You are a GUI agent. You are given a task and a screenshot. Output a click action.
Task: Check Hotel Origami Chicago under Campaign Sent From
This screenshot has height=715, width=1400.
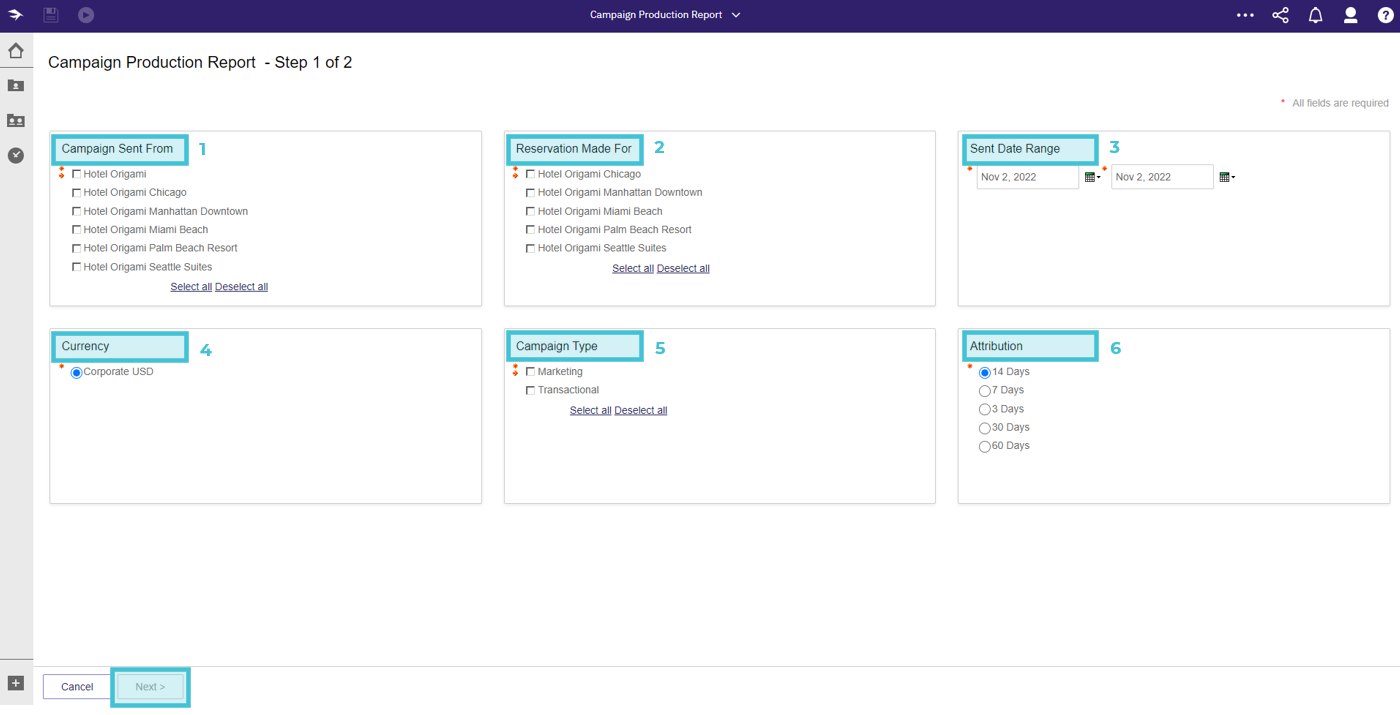pyautogui.click(x=76, y=193)
